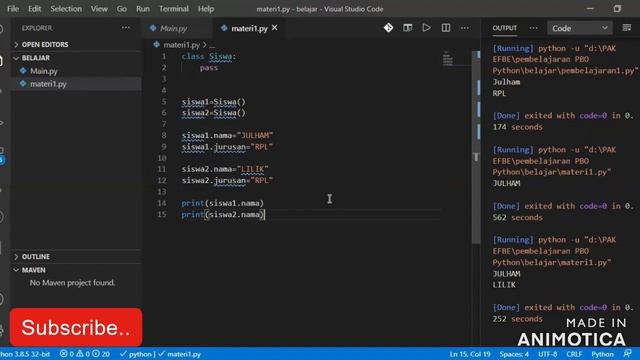Open the File menu
Viewport: 640px width, 360px height.
click(x=13, y=9)
